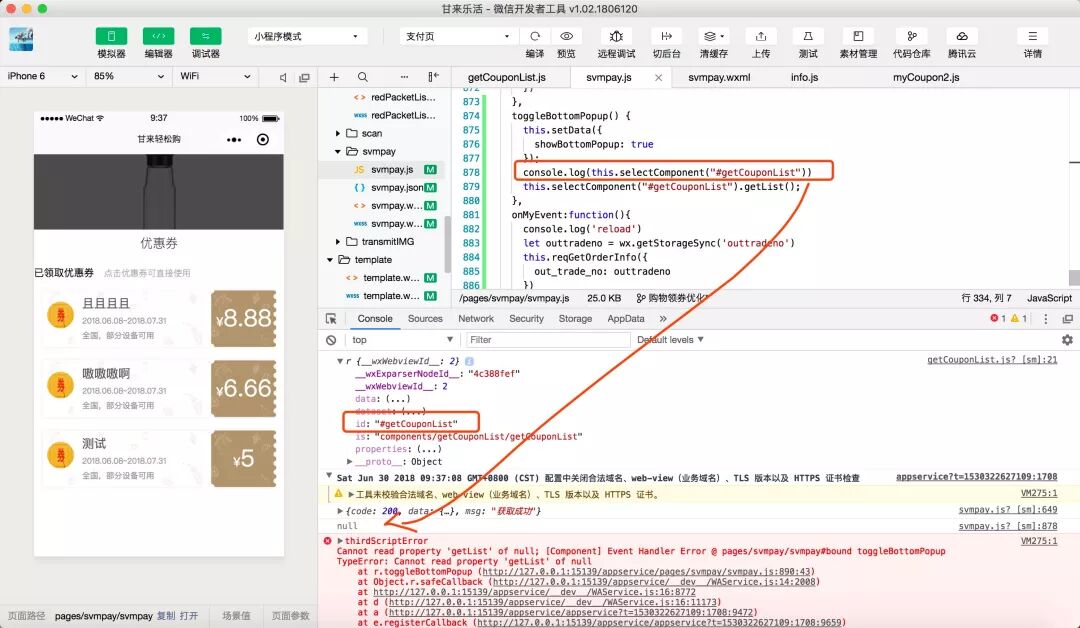Open svmpay.js? [sm]:649 source link
This screenshot has height=628, width=1080.
click(1008, 510)
